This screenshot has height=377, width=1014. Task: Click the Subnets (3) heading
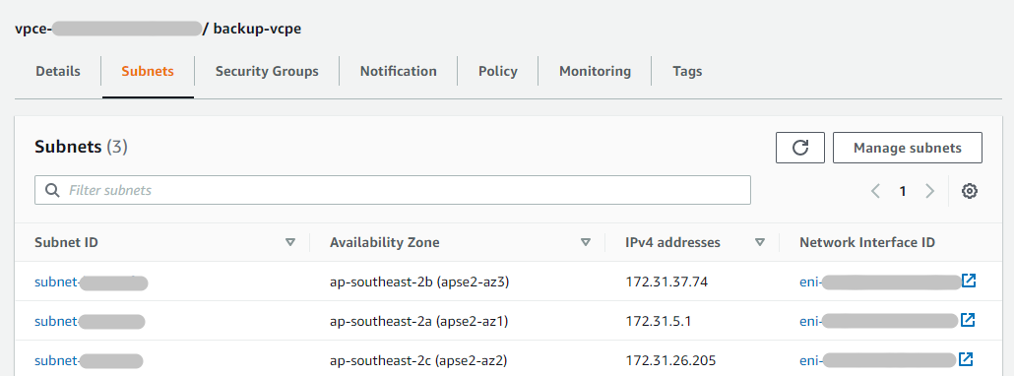tap(81, 147)
